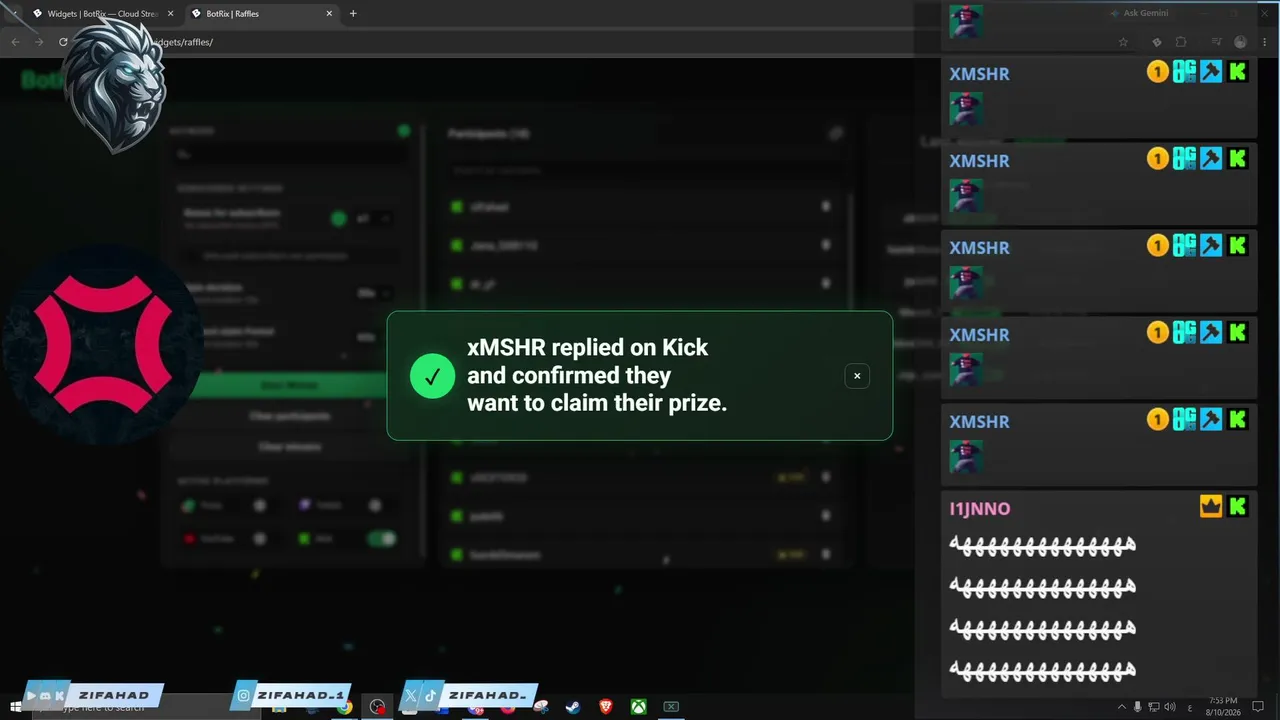This screenshot has width=1280, height=720.
Task: Expand the subscriber bonus multiplier dropdown
Action: pos(373,218)
